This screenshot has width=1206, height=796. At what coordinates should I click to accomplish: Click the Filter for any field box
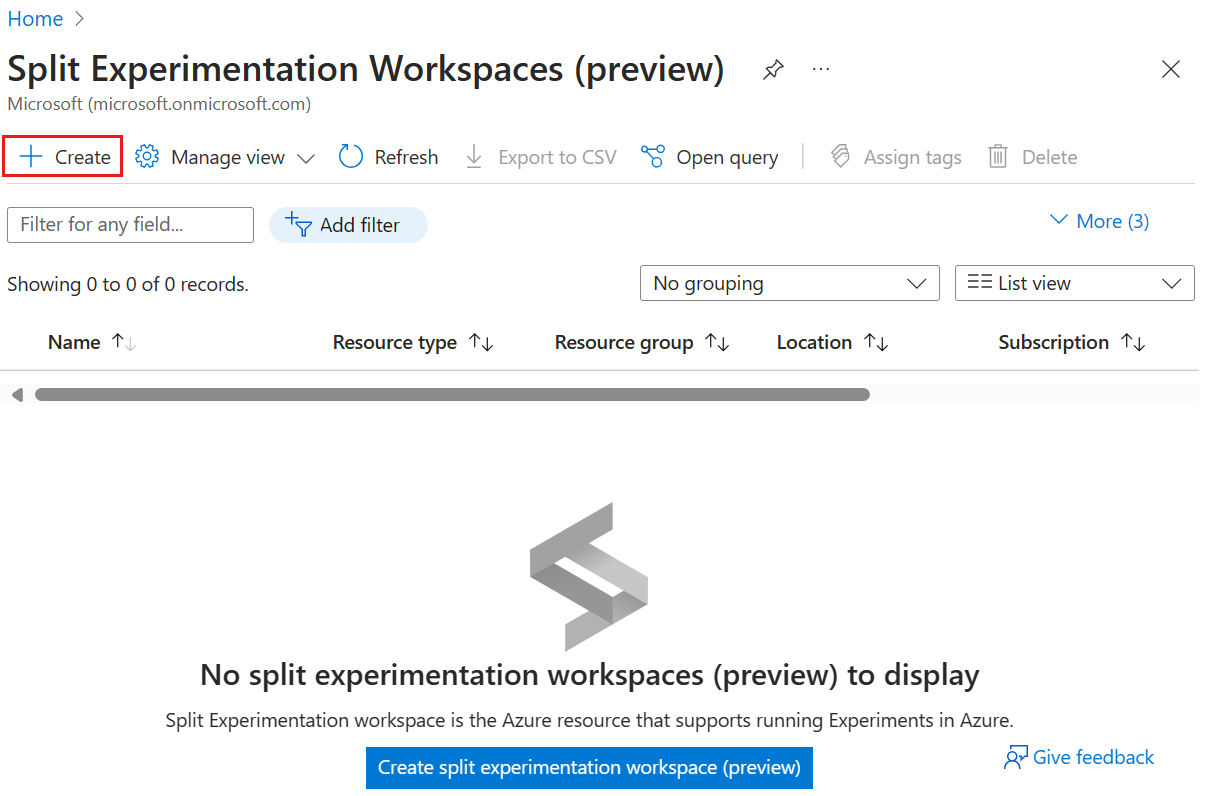130,224
